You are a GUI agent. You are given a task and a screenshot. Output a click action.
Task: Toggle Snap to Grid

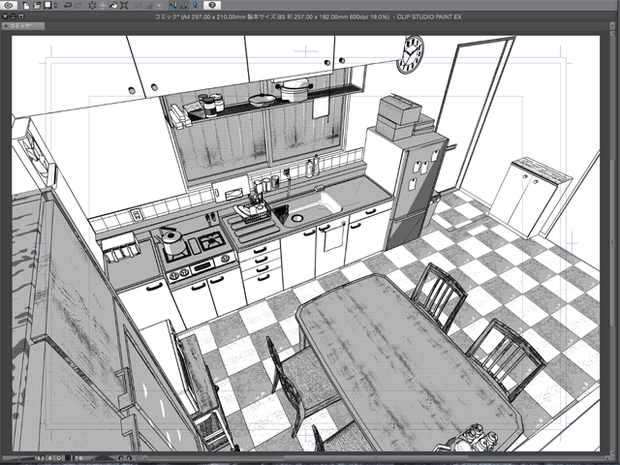[x=195, y=6]
